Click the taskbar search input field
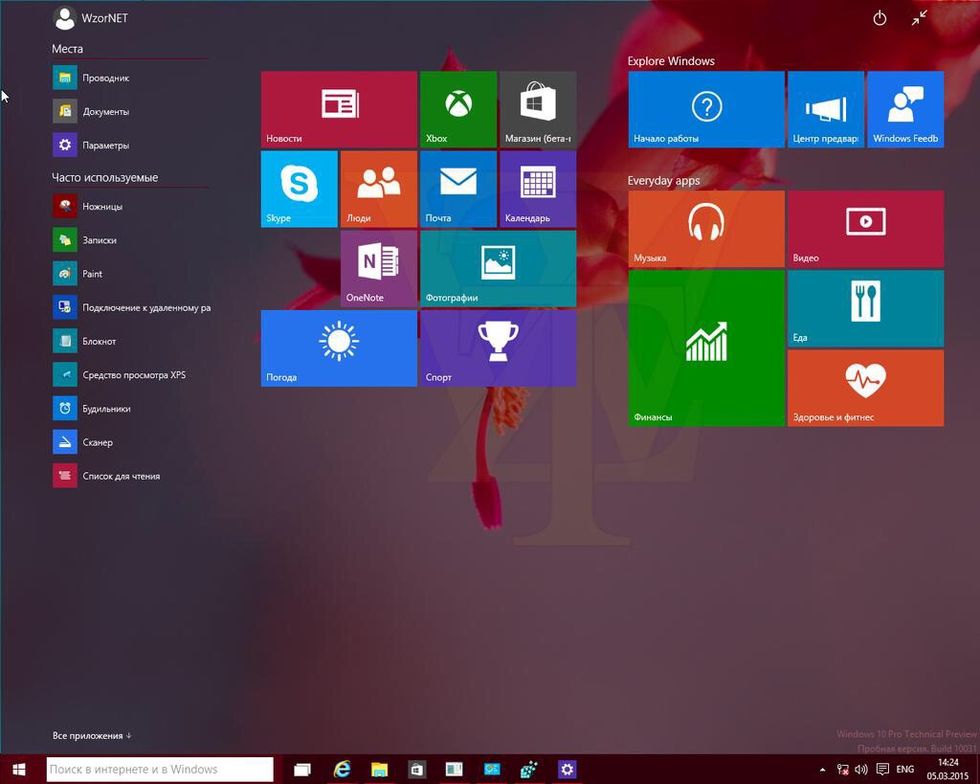980x784 pixels. pos(160,770)
